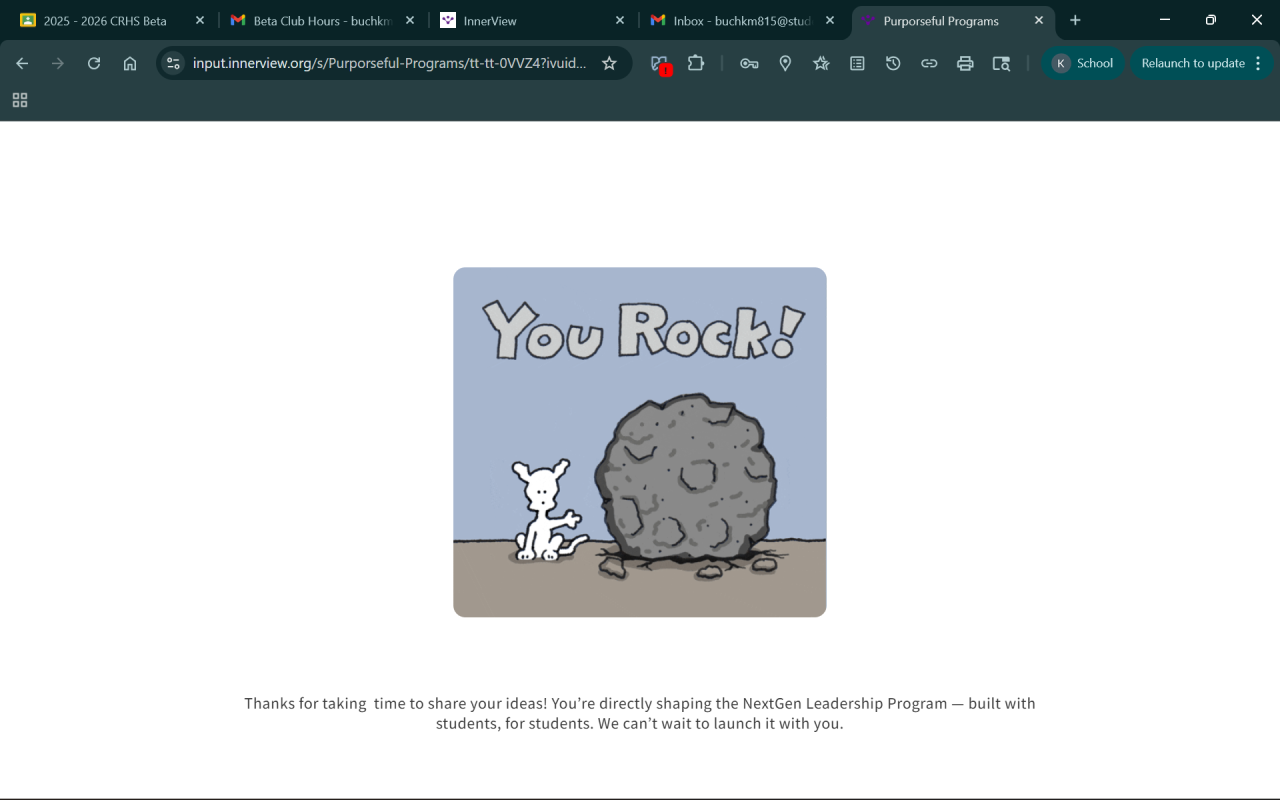This screenshot has height=800, width=1280.
Task: Click the location pin toolbar icon
Action: click(785, 63)
